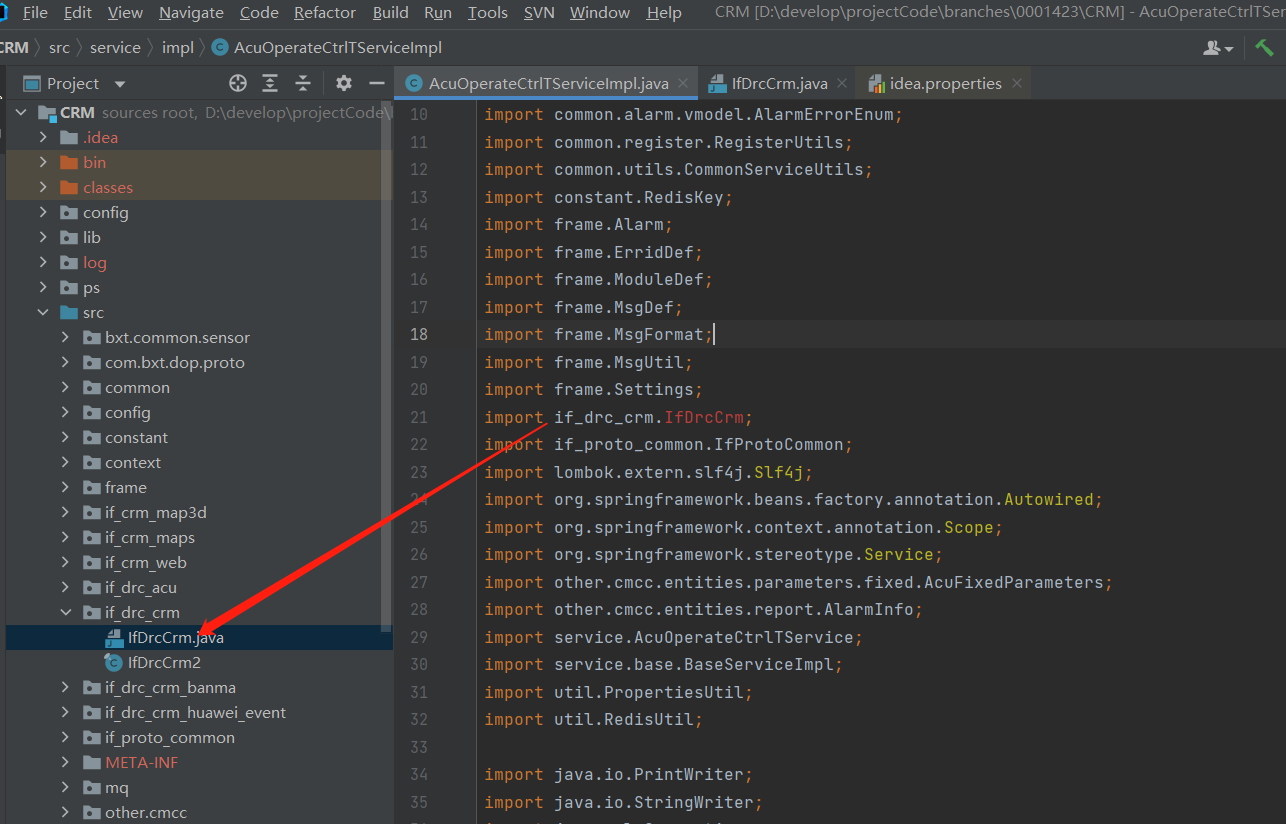
Task: Open the File menu
Action: pyautogui.click(x=34, y=12)
